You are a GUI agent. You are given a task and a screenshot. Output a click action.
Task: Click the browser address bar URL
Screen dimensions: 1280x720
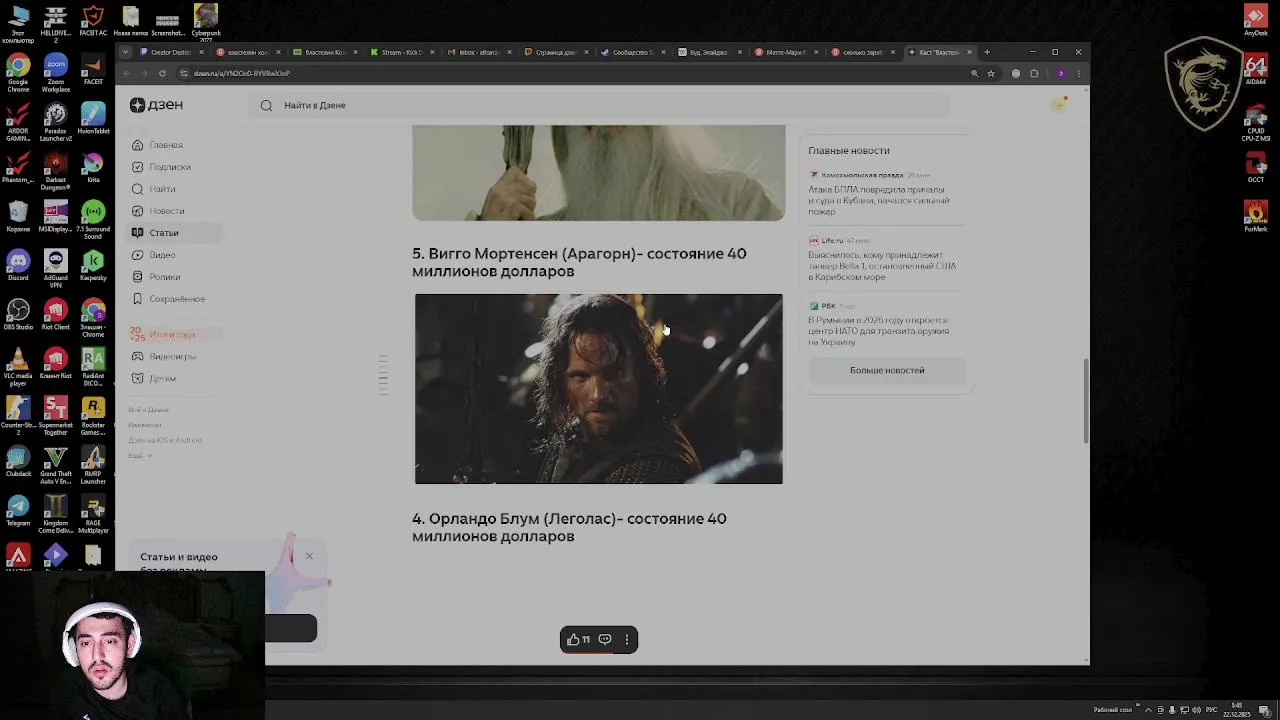click(241, 73)
